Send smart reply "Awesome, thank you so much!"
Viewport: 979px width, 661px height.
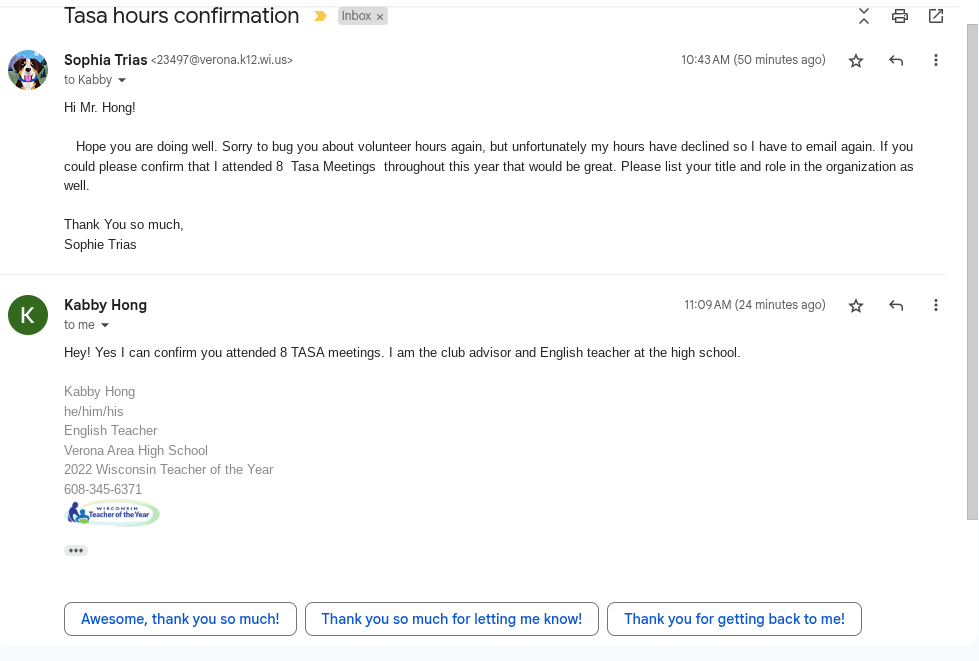pos(180,619)
